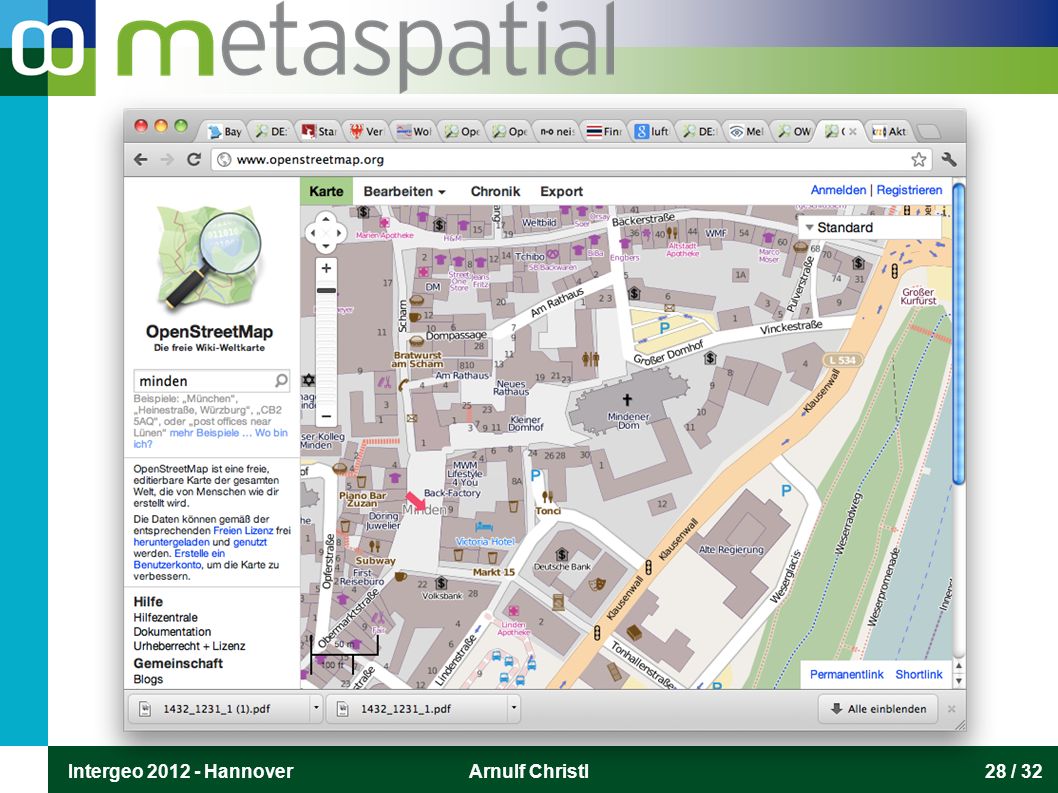
Task: Select the Karte tab
Action: [327, 192]
